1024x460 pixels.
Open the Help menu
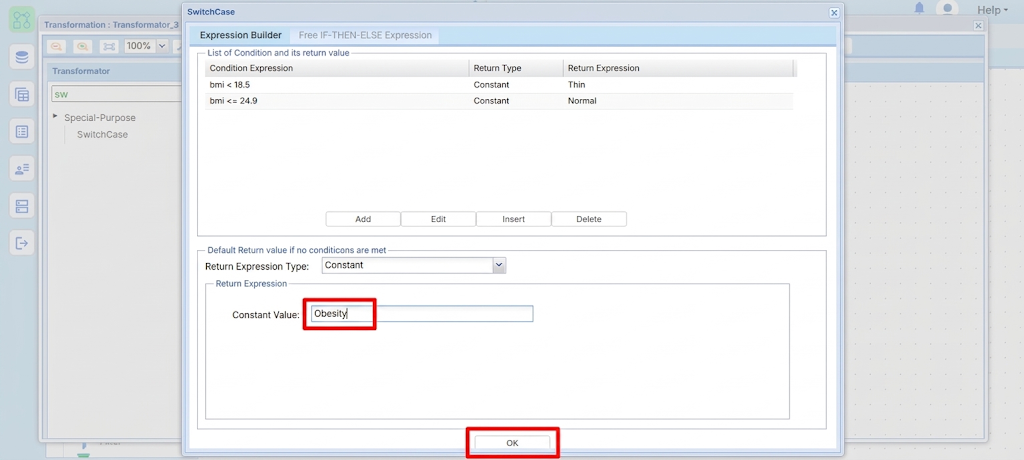point(992,10)
